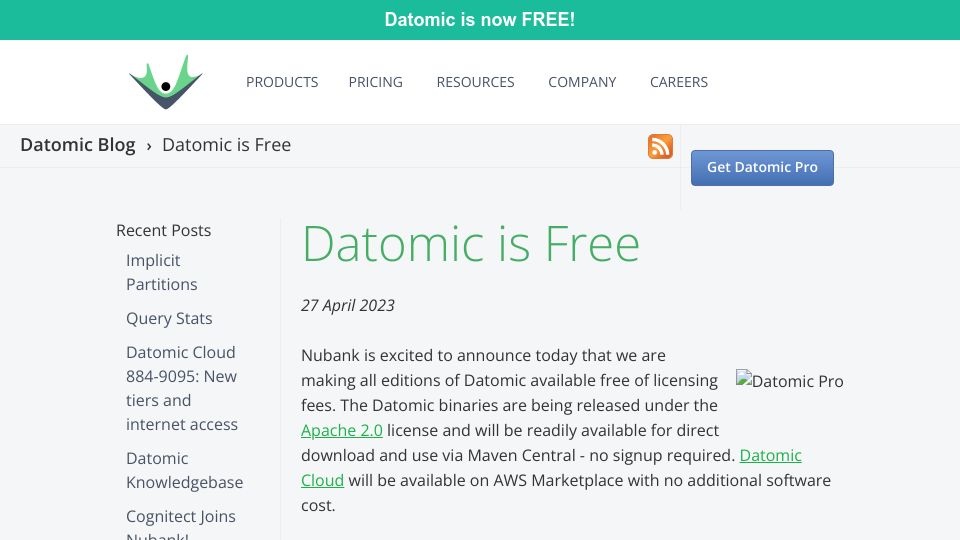The height and width of the screenshot is (540, 960).
Task: Click the broken Datomic Pro image
Action: click(x=789, y=381)
